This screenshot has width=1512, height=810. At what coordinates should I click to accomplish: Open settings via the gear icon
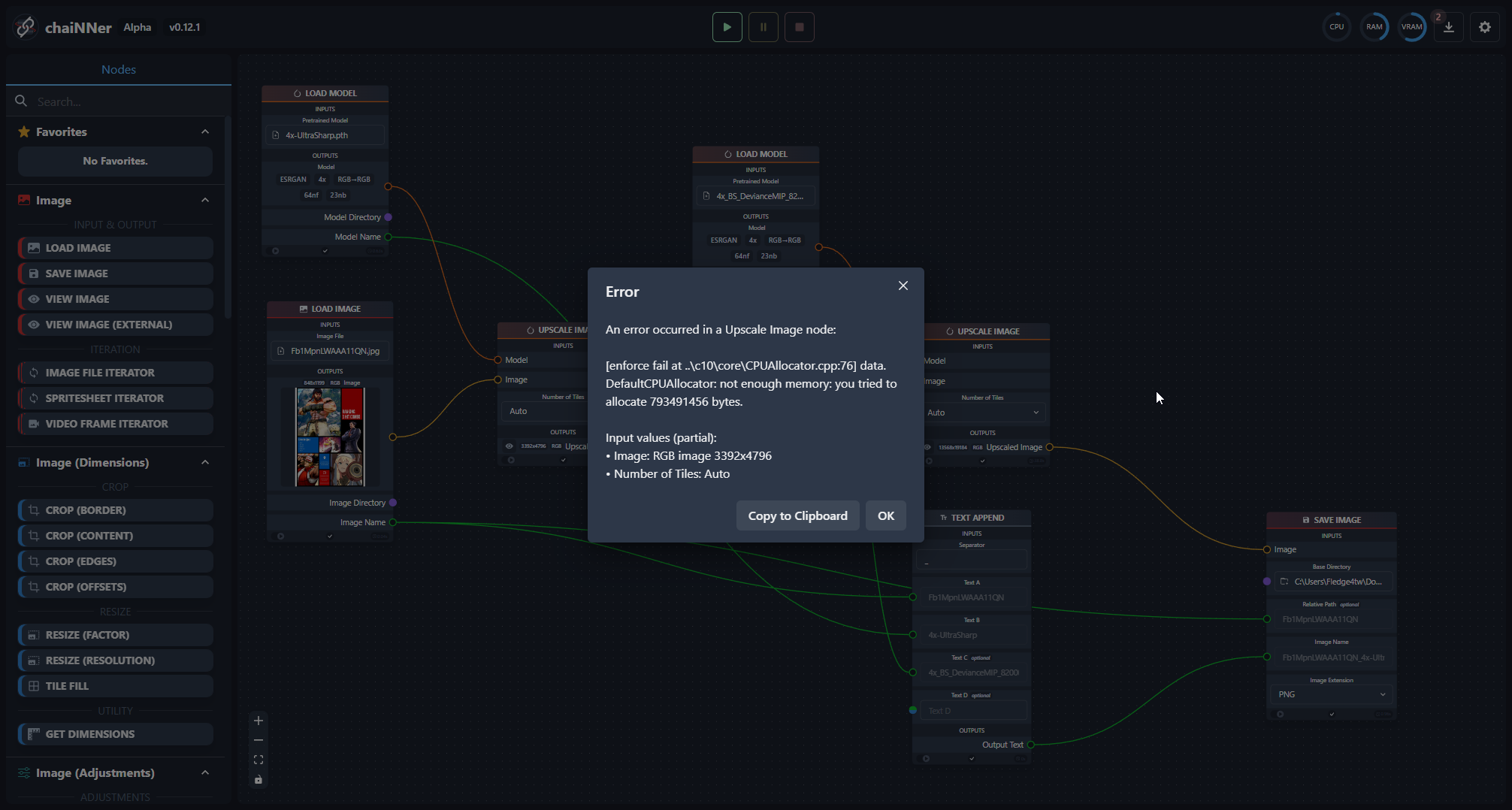[1484, 26]
